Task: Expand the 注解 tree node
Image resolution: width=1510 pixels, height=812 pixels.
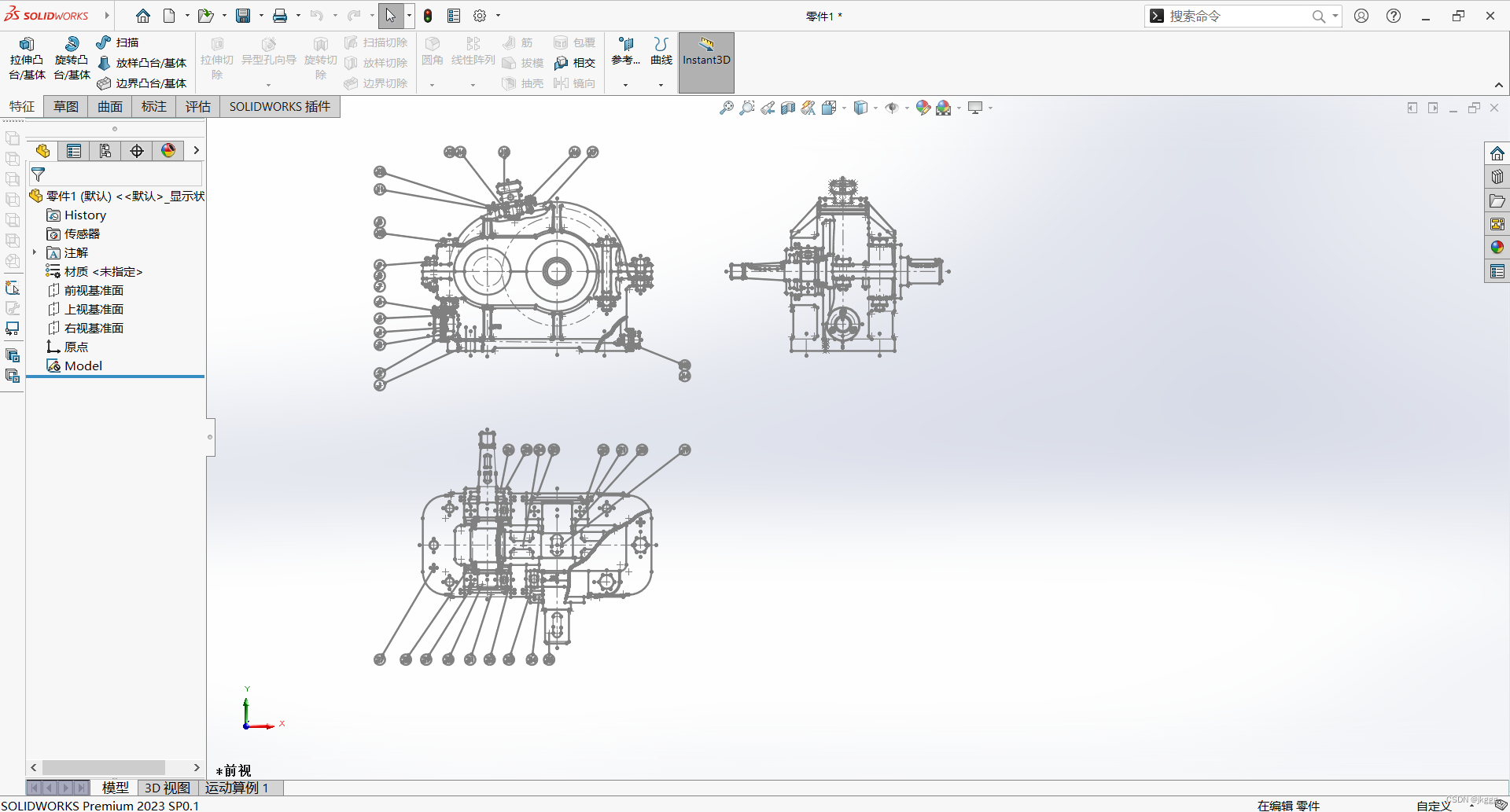Action: 35,252
